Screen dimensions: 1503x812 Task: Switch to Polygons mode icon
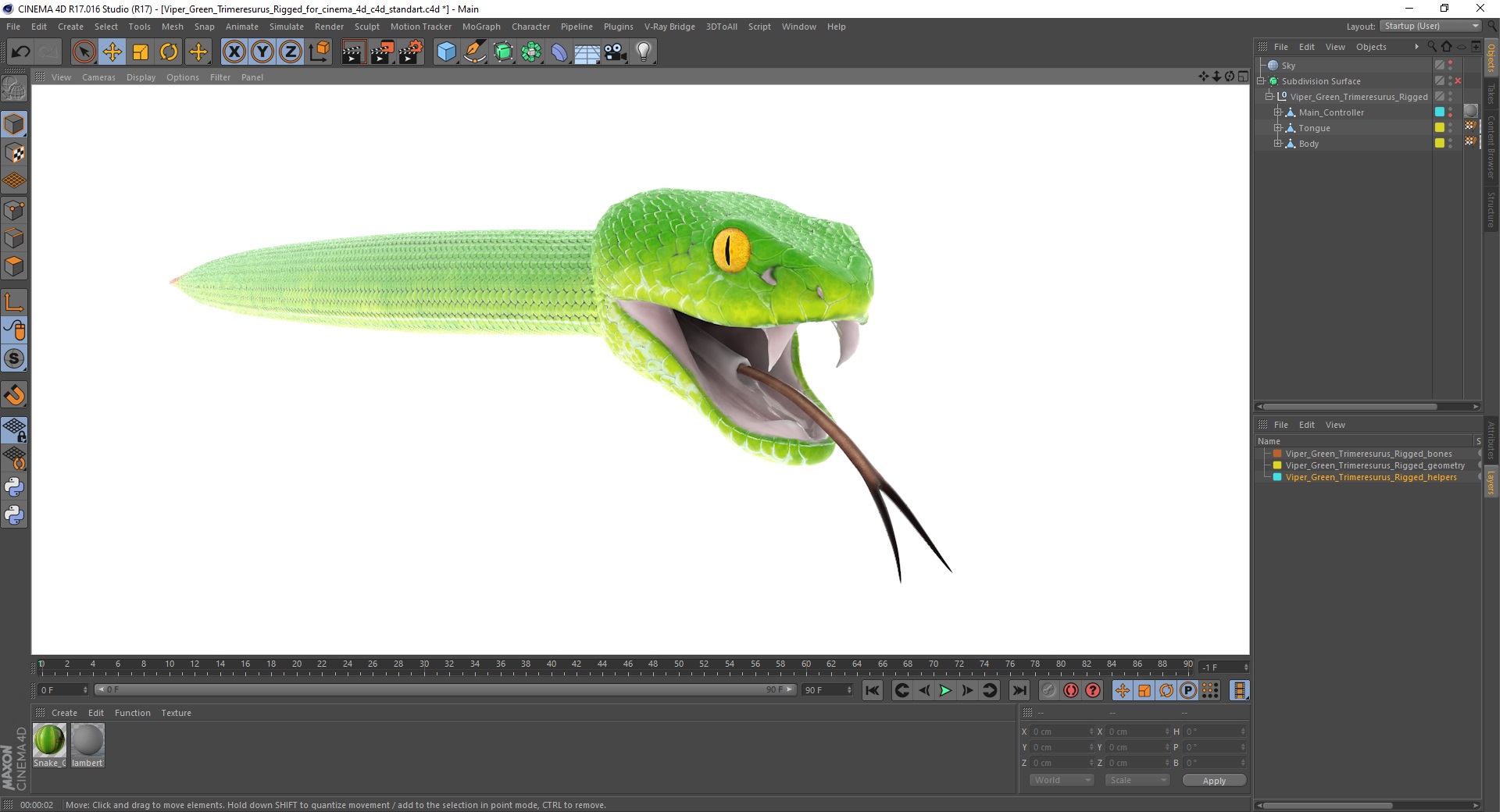click(x=14, y=266)
